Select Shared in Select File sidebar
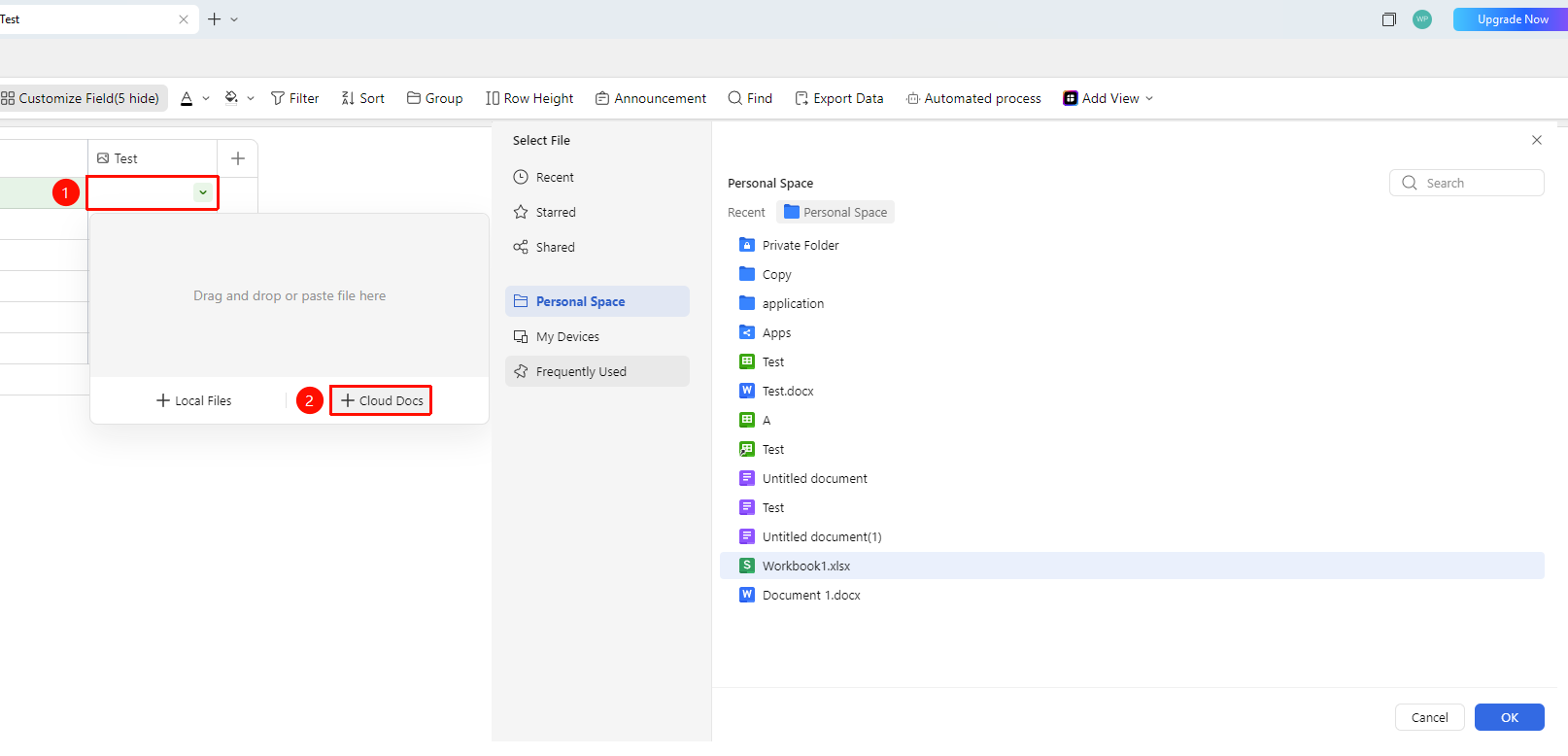The width and height of the screenshot is (1568, 756). pos(597,247)
